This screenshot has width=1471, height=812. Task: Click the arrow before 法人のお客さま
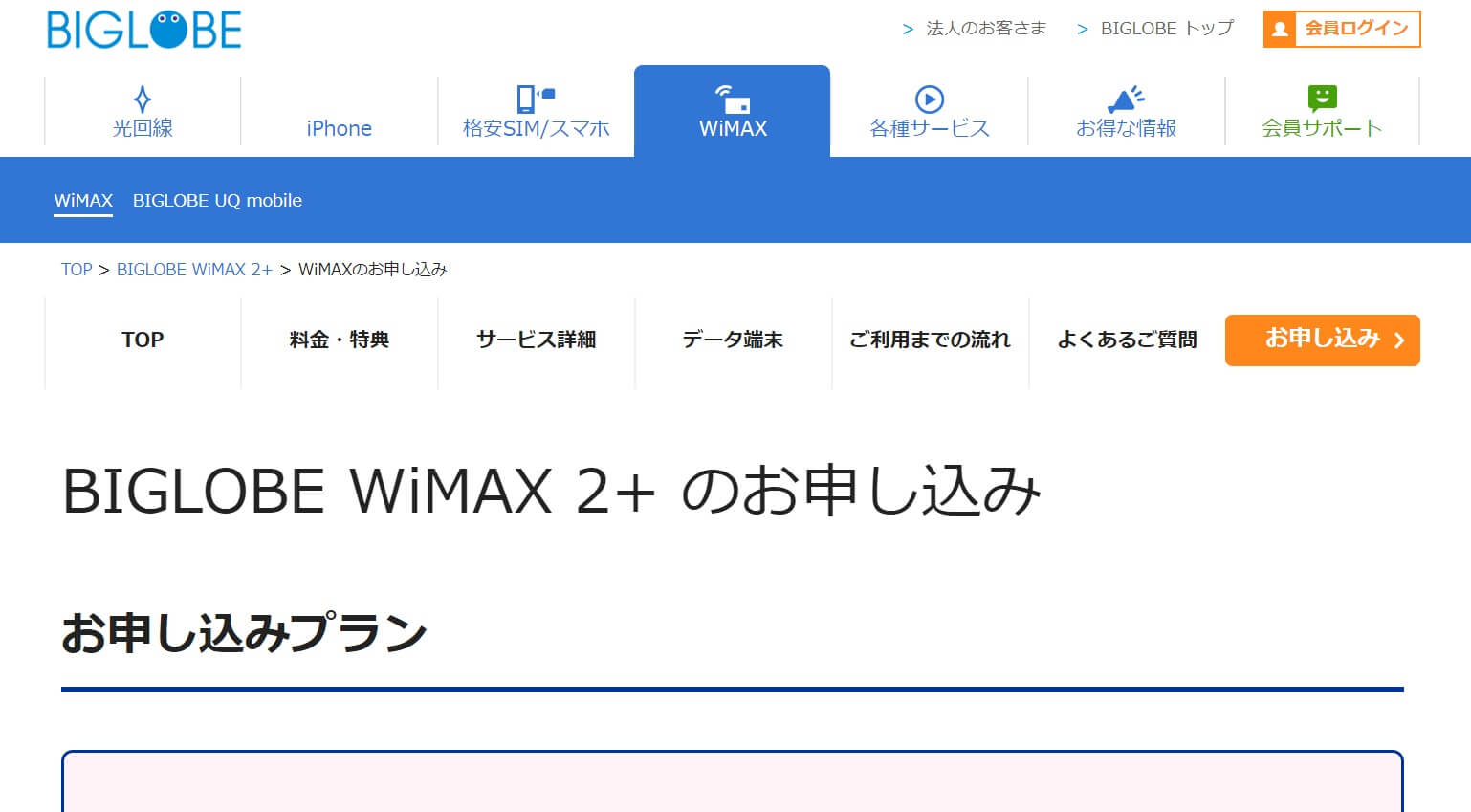point(908,30)
